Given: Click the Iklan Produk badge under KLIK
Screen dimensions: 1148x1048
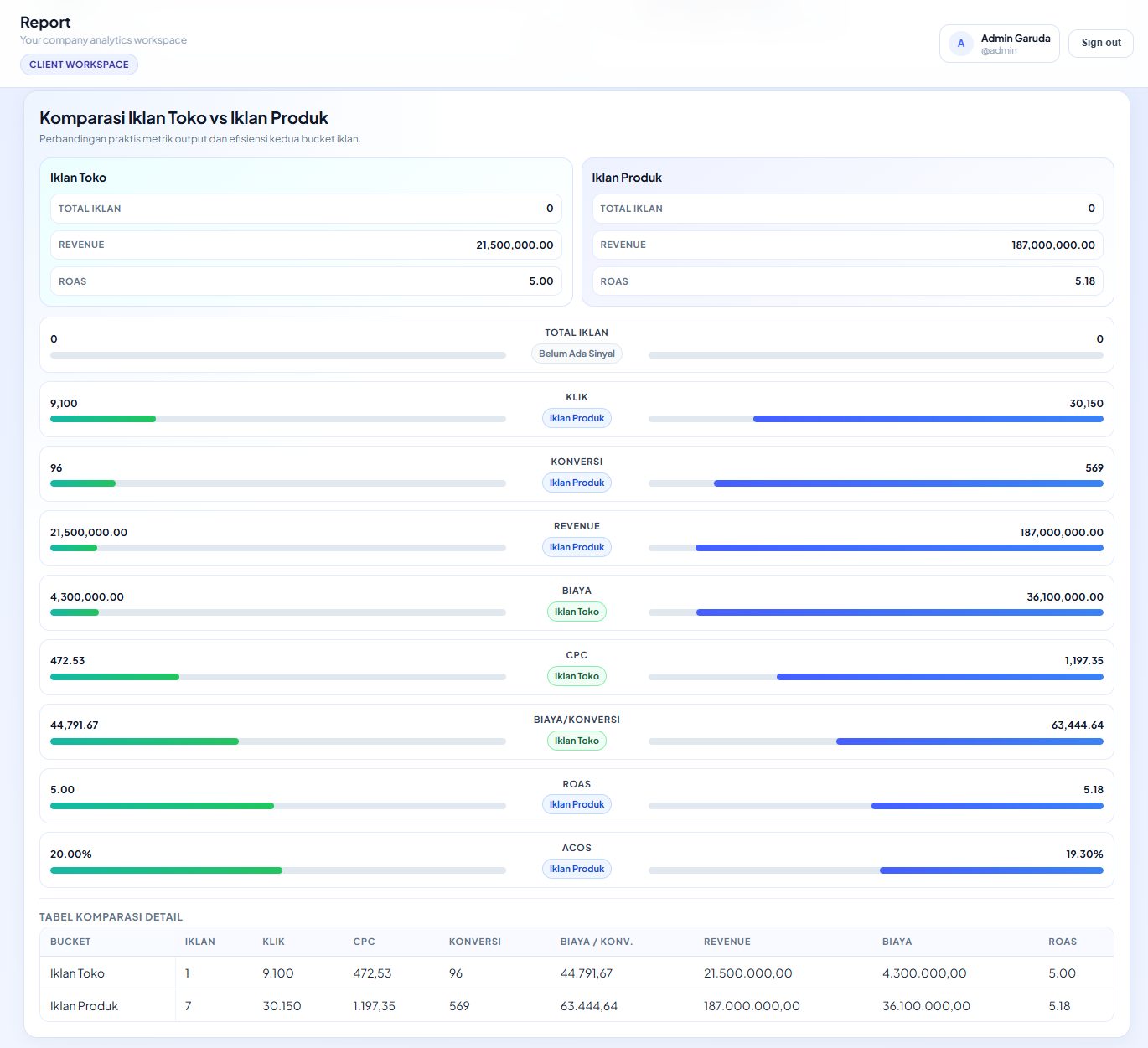Looking at the screenshot, I should tap(577, 418).
